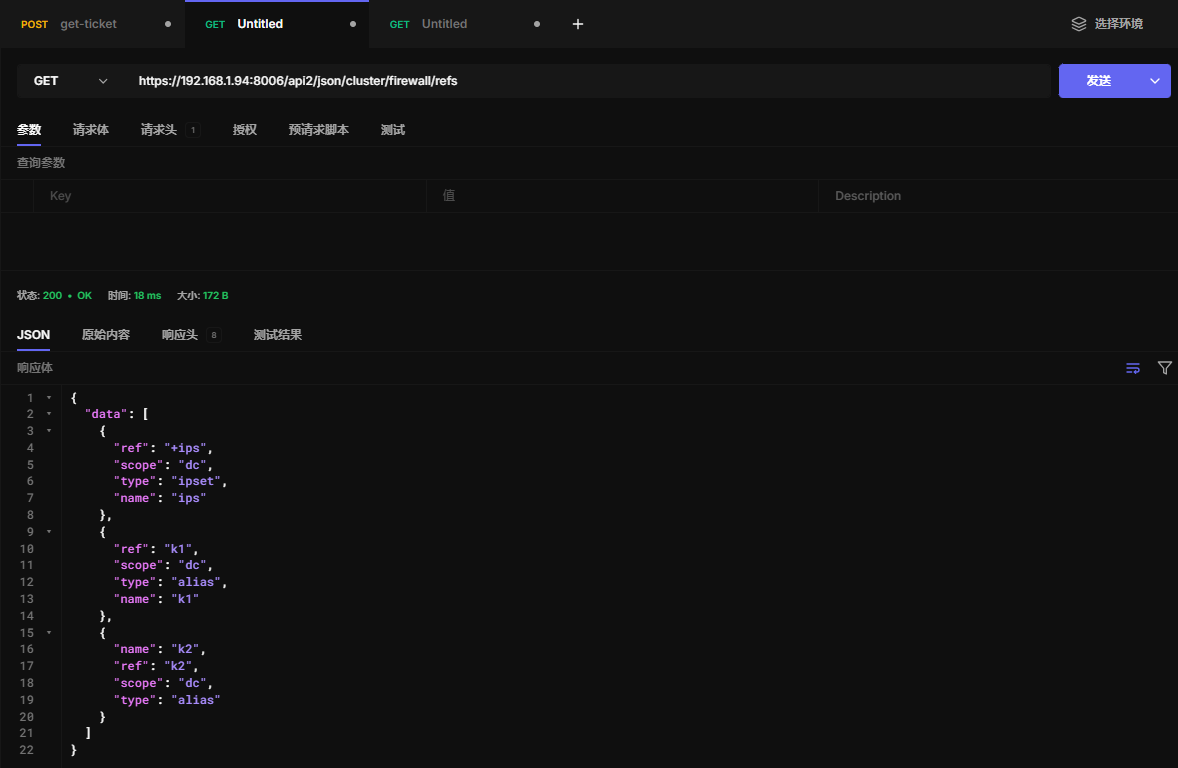Screen dimensions: 1178x768
Task: Click the word wrap icon above response body
Action: pos(1133,368)
